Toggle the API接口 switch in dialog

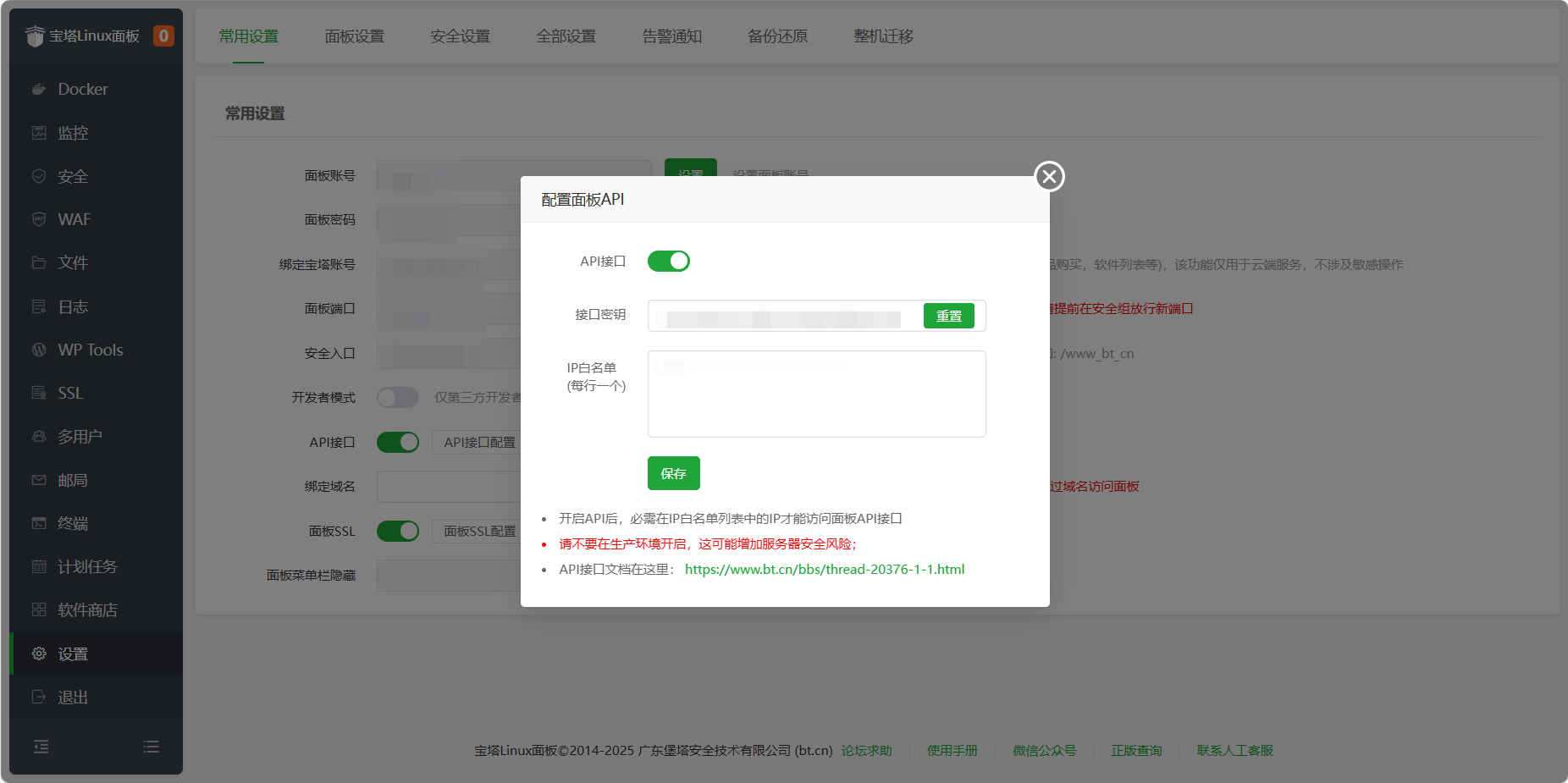click(668, 261)
